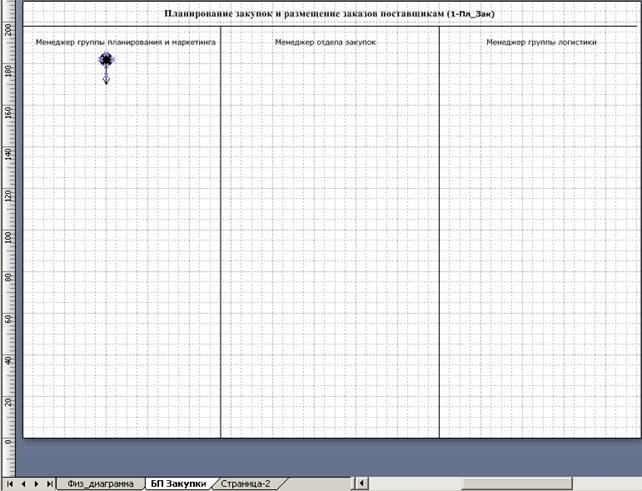Click Менеджер группы планирования и маркетинга header
This screenshot has height=491, width=642.
pyautogui.click(x=126, y=42)
